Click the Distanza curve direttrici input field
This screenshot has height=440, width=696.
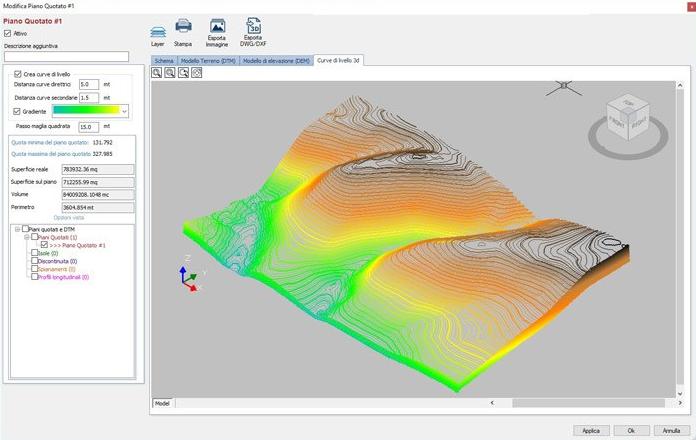[89, 85]
